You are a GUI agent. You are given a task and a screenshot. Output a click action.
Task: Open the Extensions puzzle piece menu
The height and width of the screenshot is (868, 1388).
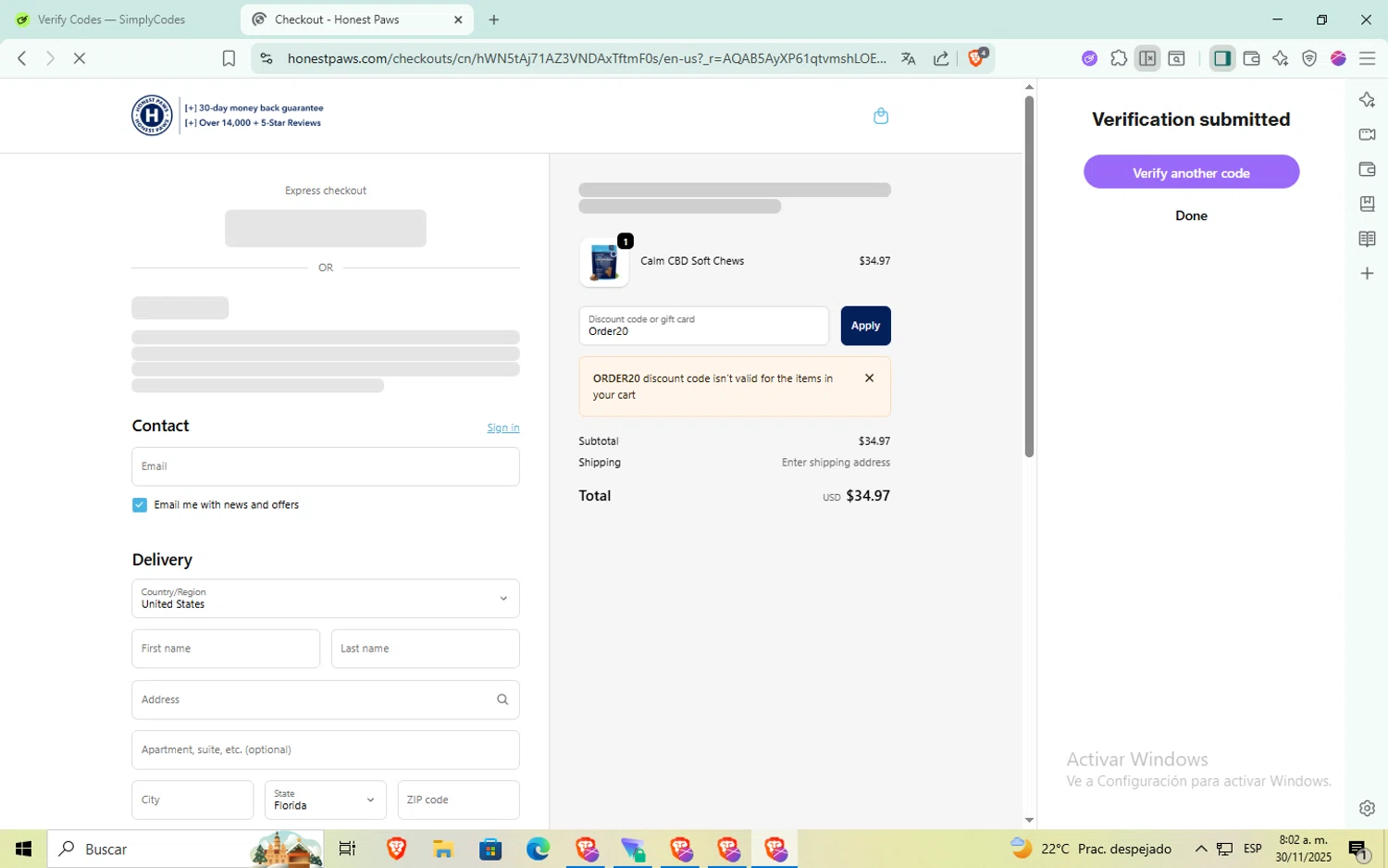1119,58
